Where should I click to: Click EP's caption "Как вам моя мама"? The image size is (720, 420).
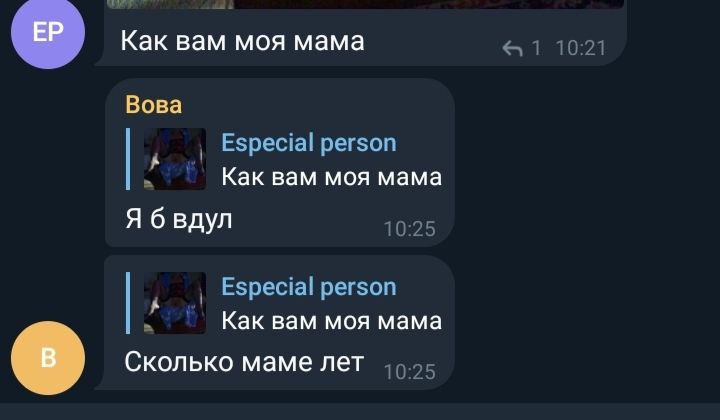pyautogui.click(x=242, y=41)
